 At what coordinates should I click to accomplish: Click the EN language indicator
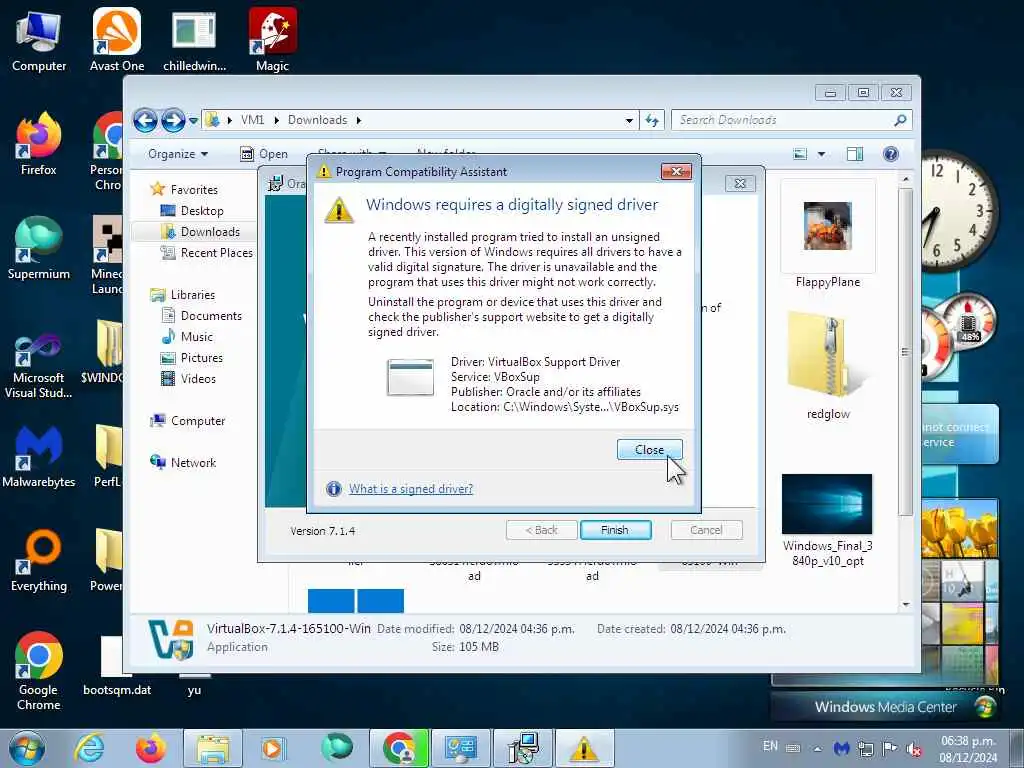(x=771, y=746)
